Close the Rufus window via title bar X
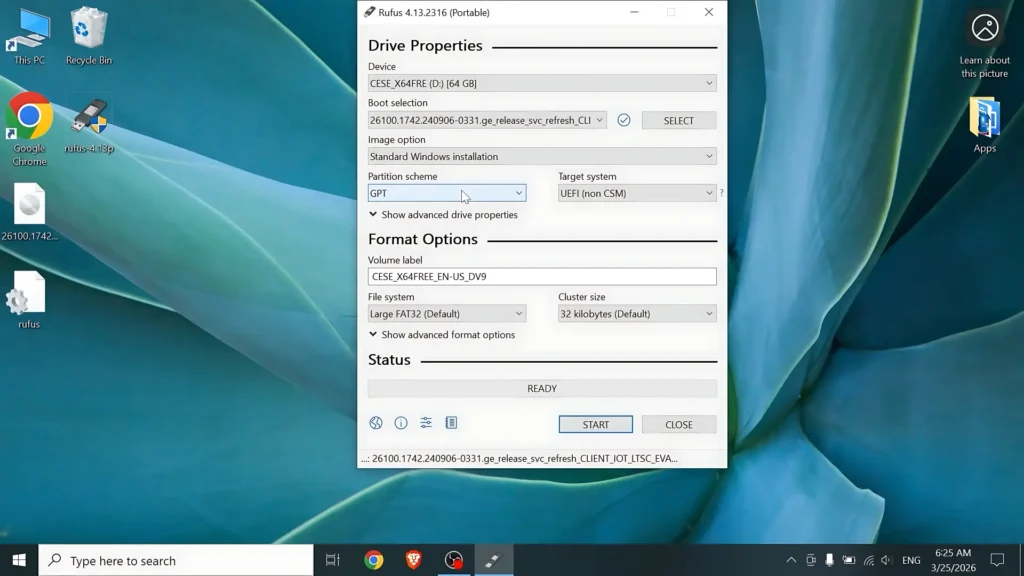1024x576 pixels. point(709,12)
